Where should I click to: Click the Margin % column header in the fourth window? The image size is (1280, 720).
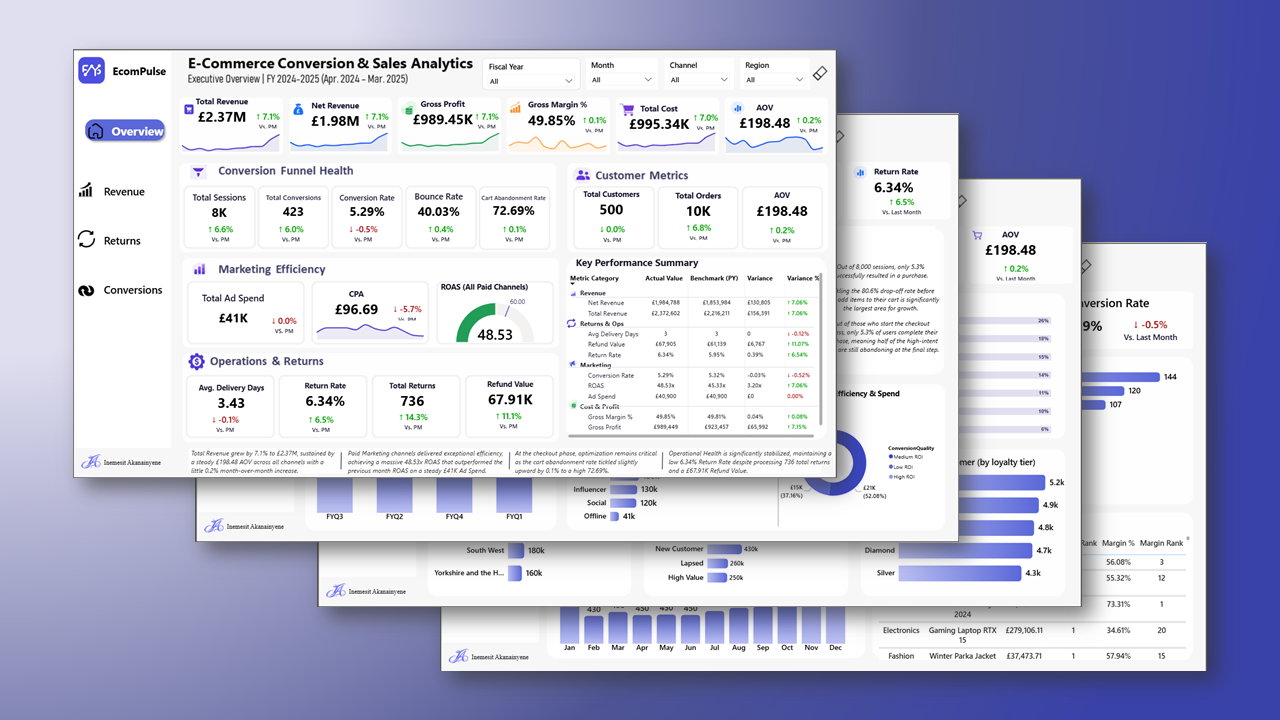tap(1116, 543)
